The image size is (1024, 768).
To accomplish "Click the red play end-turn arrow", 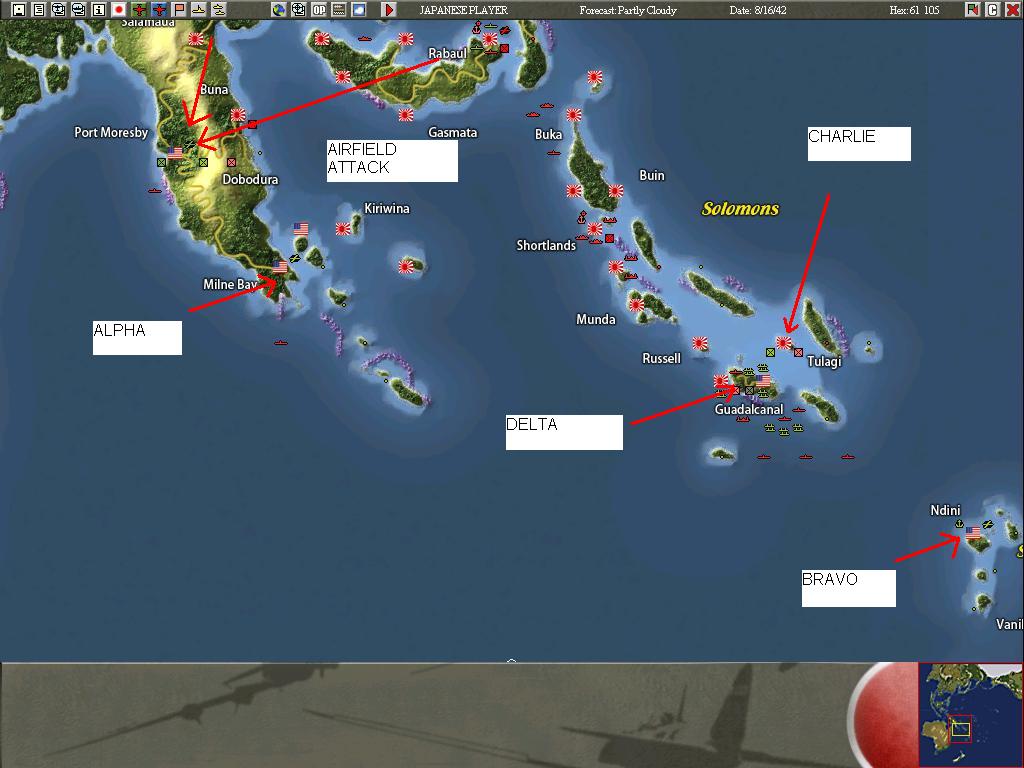I will click(389, 10).
